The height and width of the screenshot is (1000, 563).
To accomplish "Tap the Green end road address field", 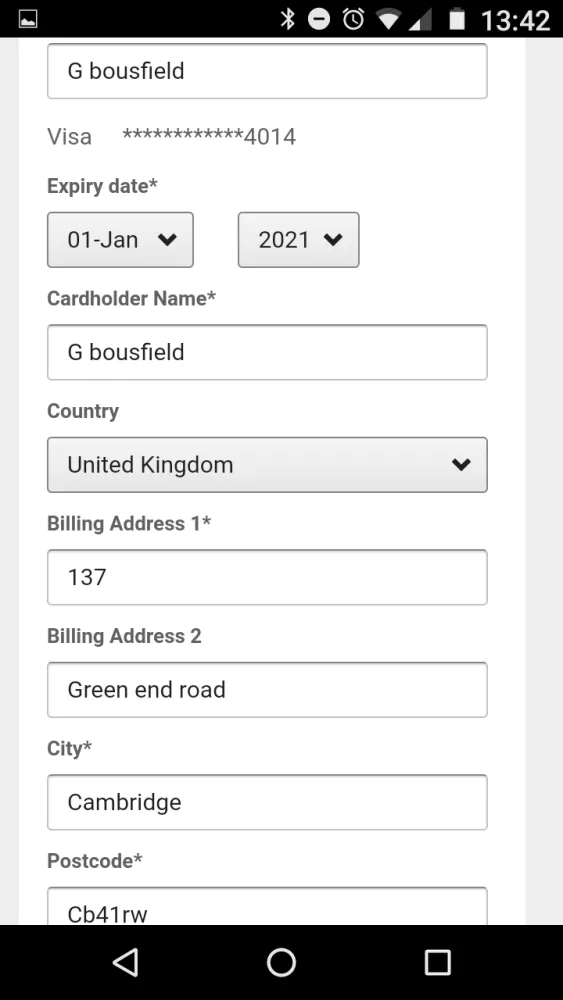I will [x=267, y=689].
